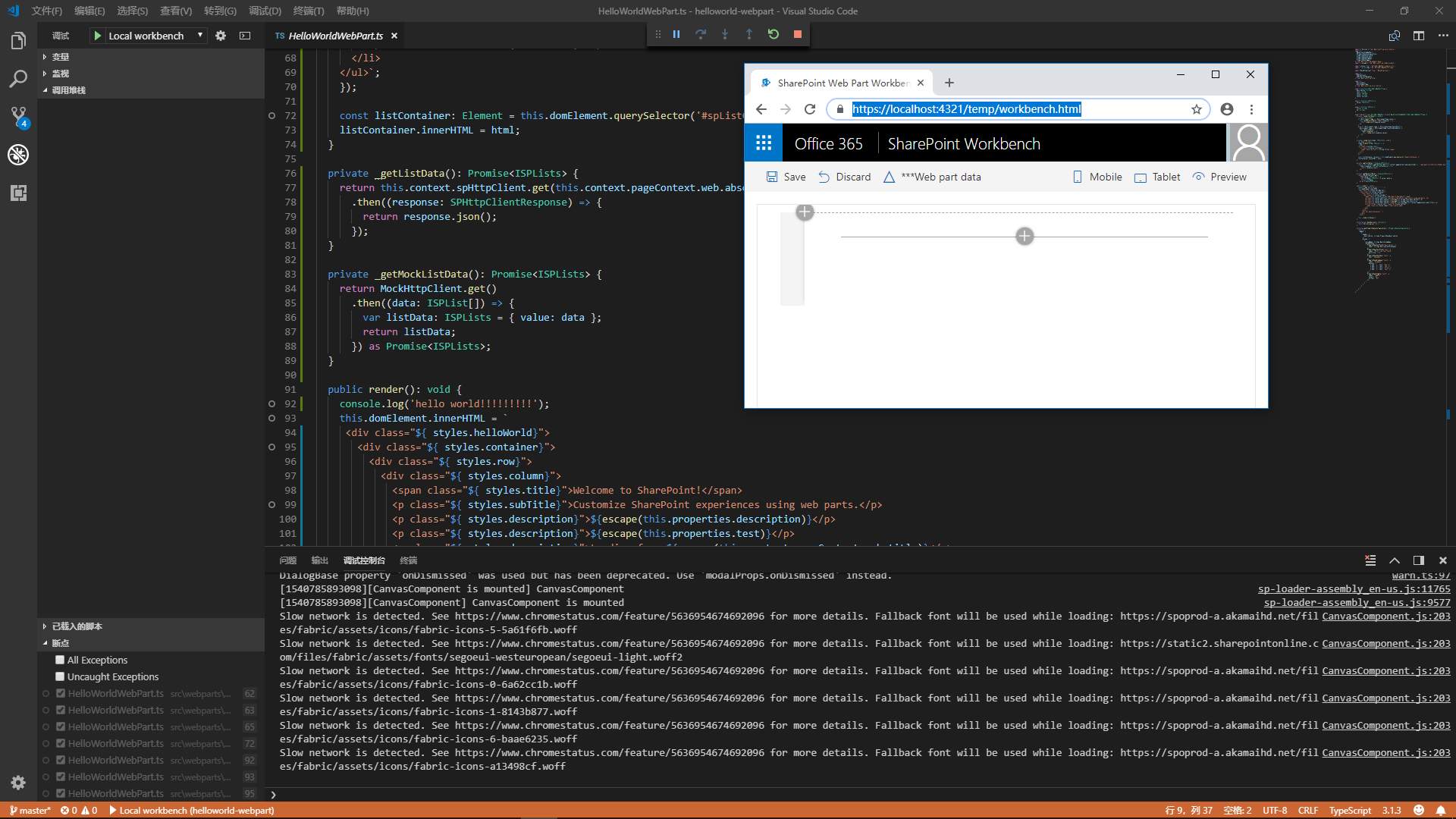Click the Office 365 app launcher grid icon
This screenshot has height=819, width=1456.
764,143
